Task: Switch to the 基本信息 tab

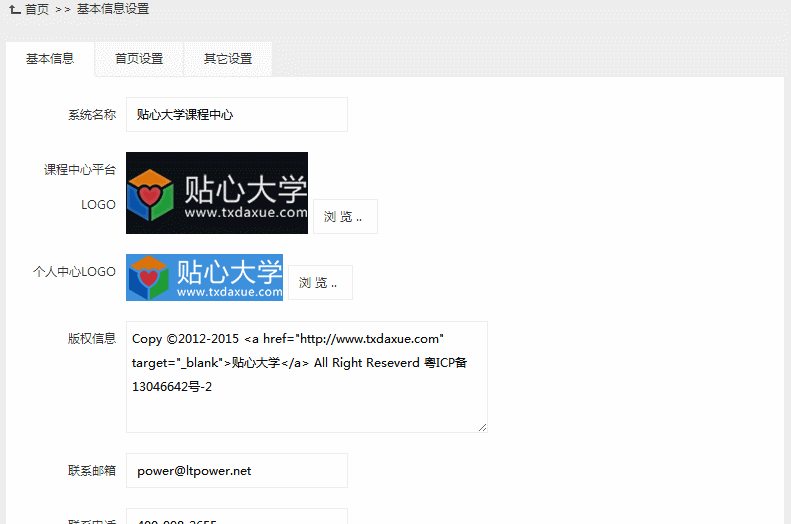Action: click(50, 59)
